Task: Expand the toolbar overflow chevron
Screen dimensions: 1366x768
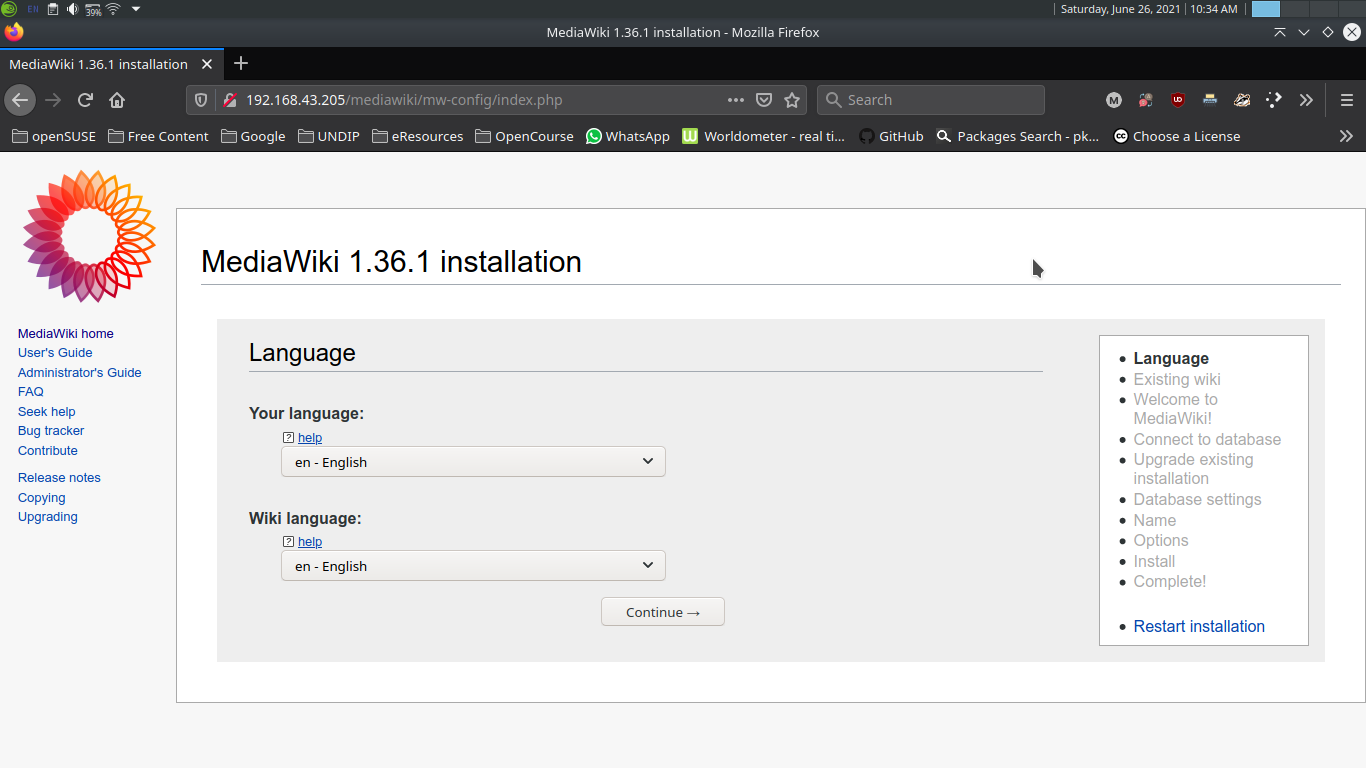Action: tap(1306, 100)
